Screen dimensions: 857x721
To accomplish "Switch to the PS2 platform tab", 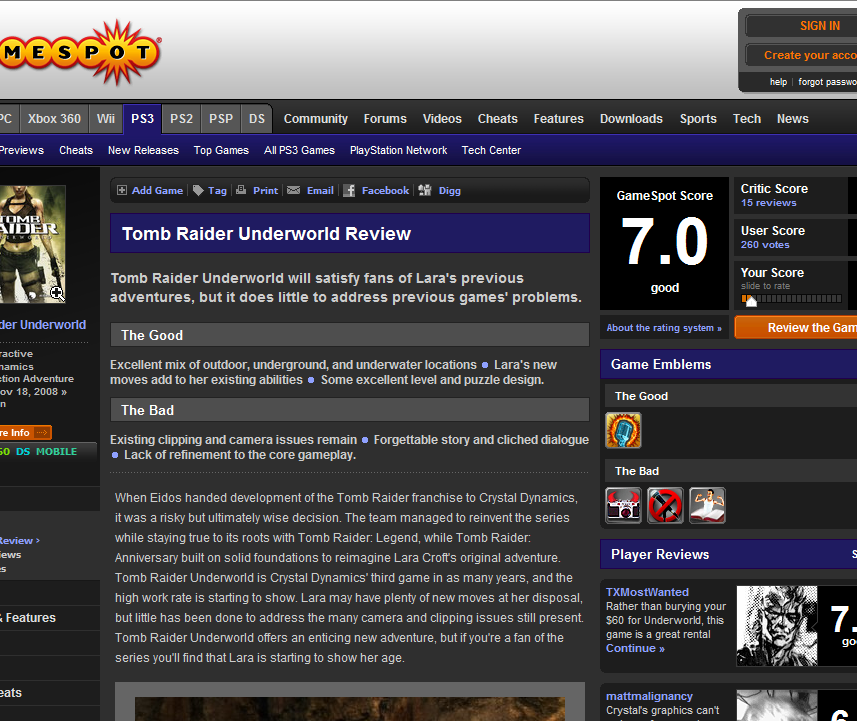I will coord(181,119).
